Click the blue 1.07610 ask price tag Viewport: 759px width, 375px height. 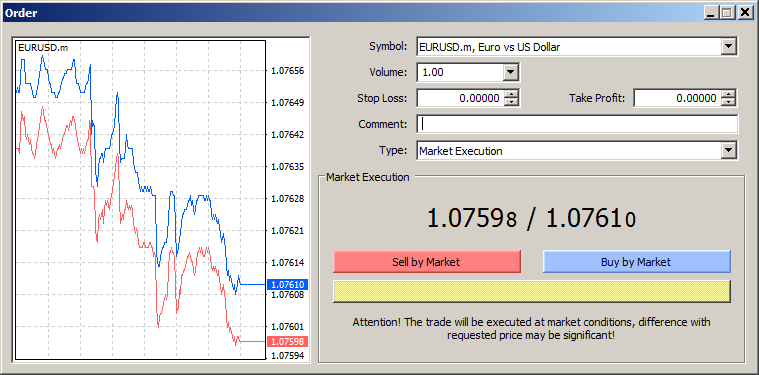pyautogui.click(x=288, y=285)
